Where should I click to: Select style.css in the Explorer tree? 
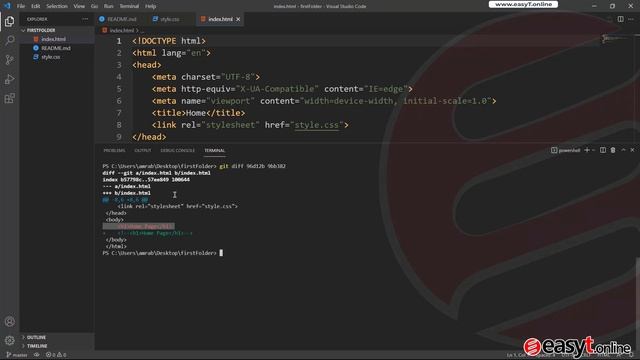pos(51,57)
